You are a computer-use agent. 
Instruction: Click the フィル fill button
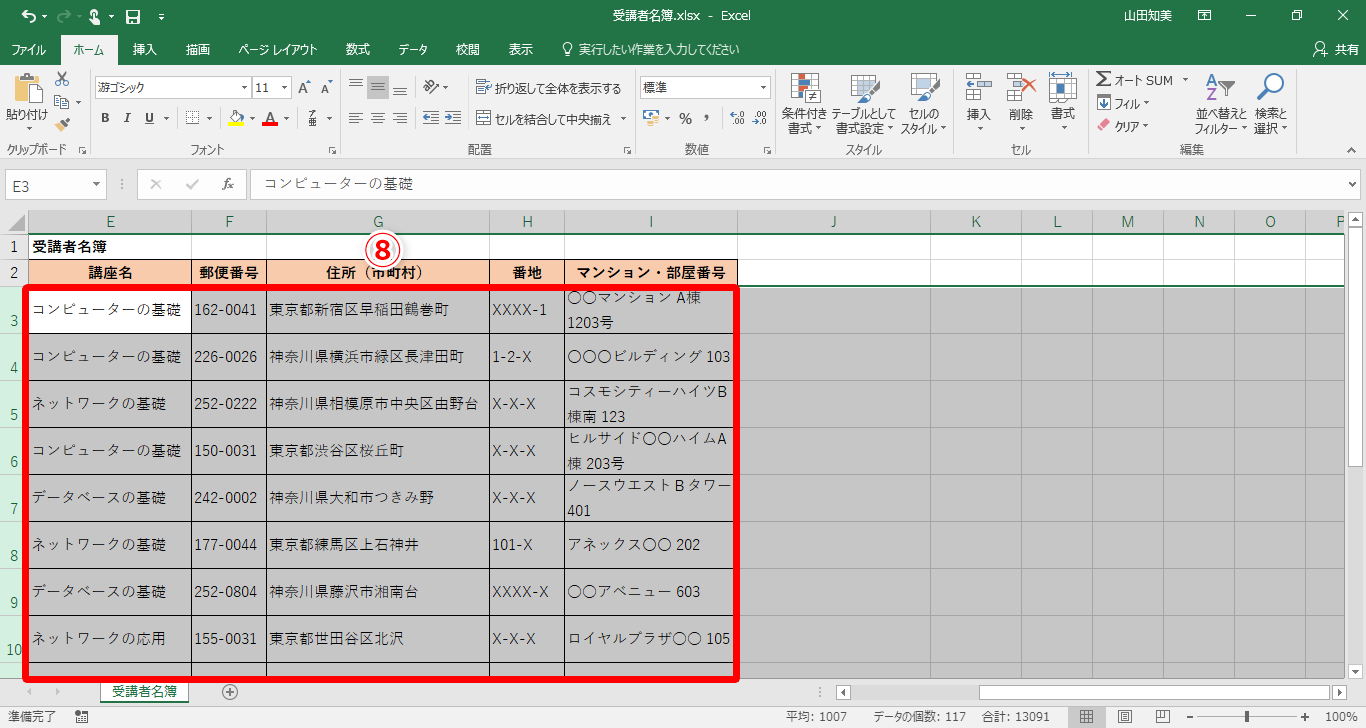[x=1123, y=103]
